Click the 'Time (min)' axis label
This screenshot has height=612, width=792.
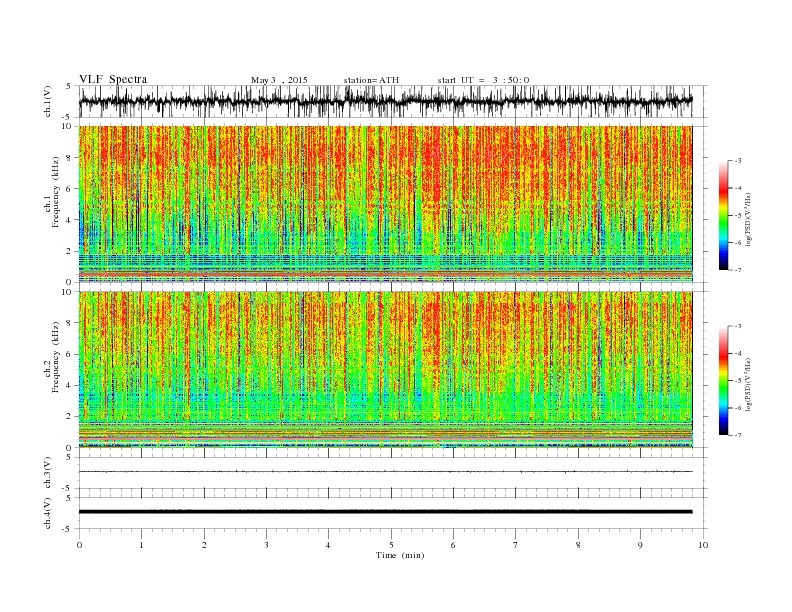400,555
